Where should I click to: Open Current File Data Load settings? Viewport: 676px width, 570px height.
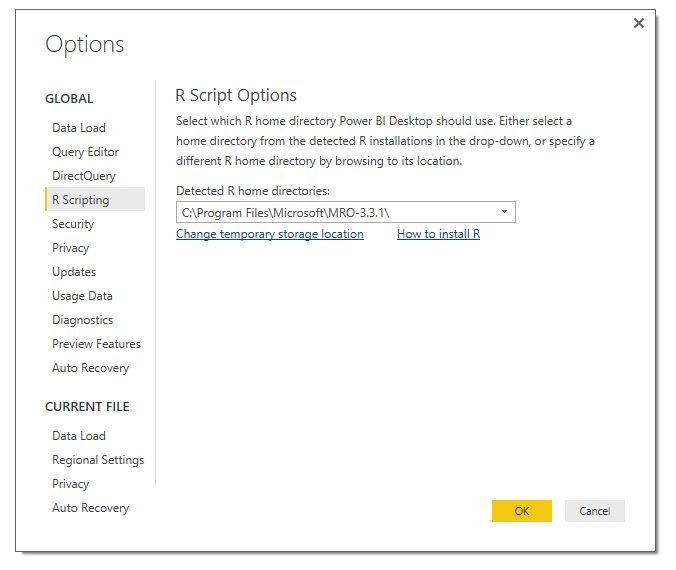tap(79, 436)
